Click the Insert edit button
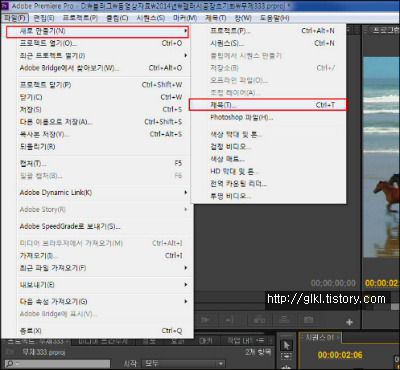This screenshot has height=370, width=400. click(259, 320)
